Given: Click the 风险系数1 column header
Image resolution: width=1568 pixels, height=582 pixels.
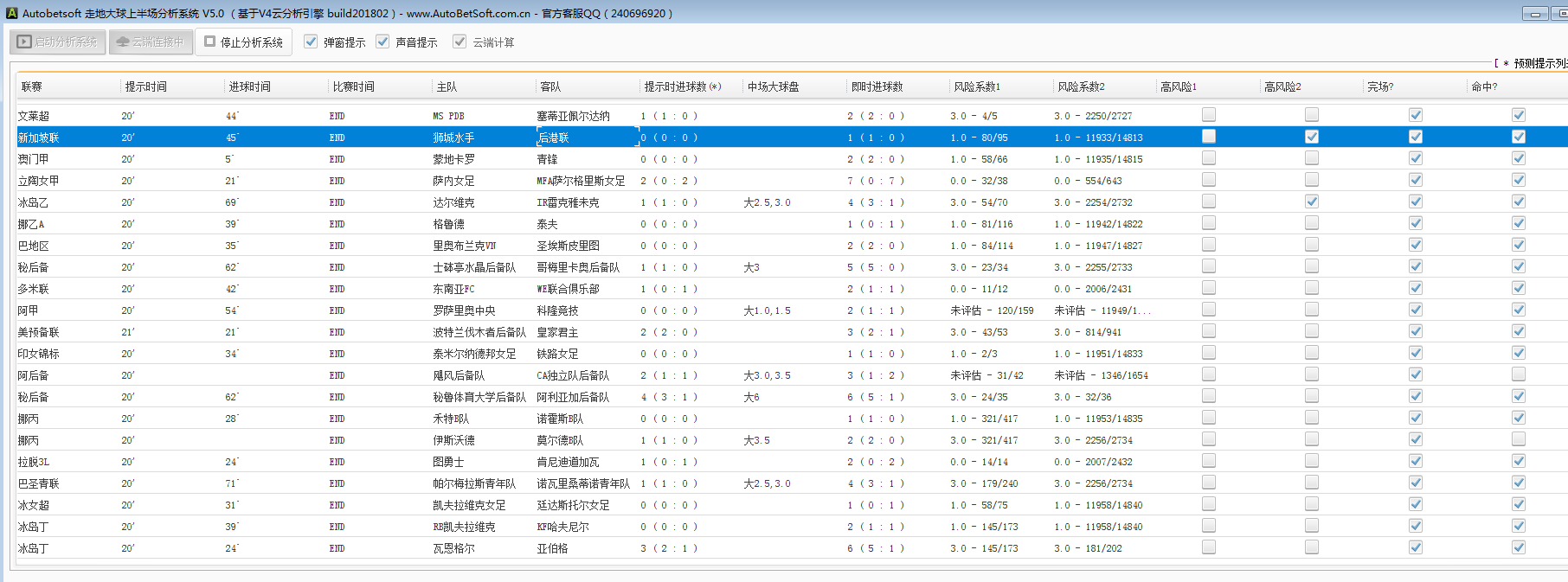Looking at the screenshot, I should (x=977, y=86).
